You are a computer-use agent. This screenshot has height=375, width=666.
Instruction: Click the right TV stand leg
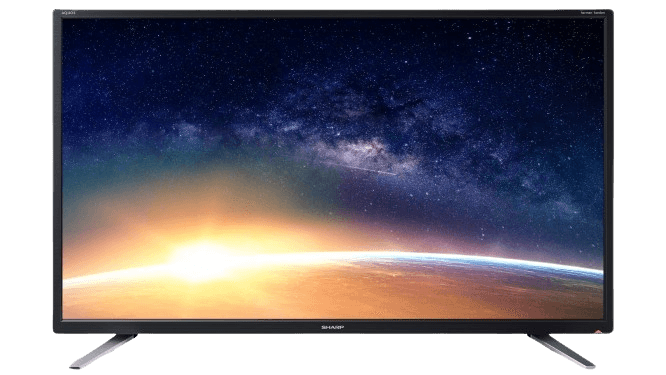[x=561, y=350]
